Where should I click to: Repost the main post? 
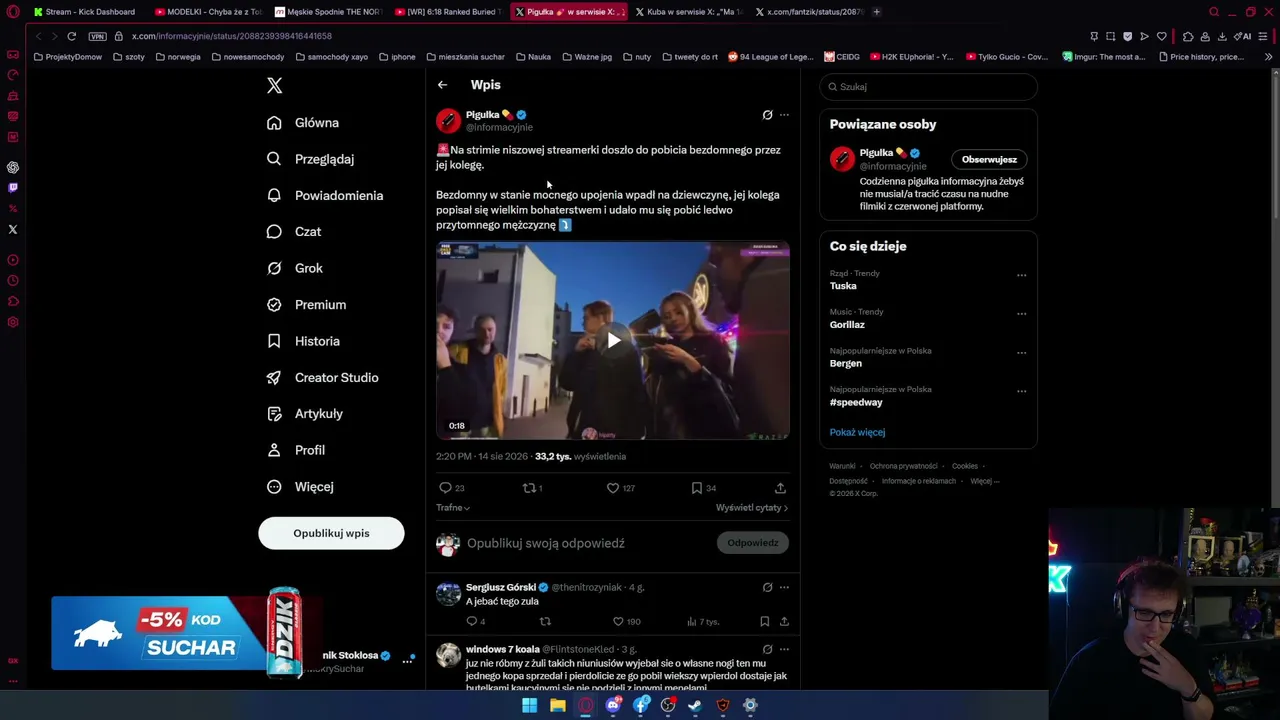pyautogui.click(x=532, y=488)
